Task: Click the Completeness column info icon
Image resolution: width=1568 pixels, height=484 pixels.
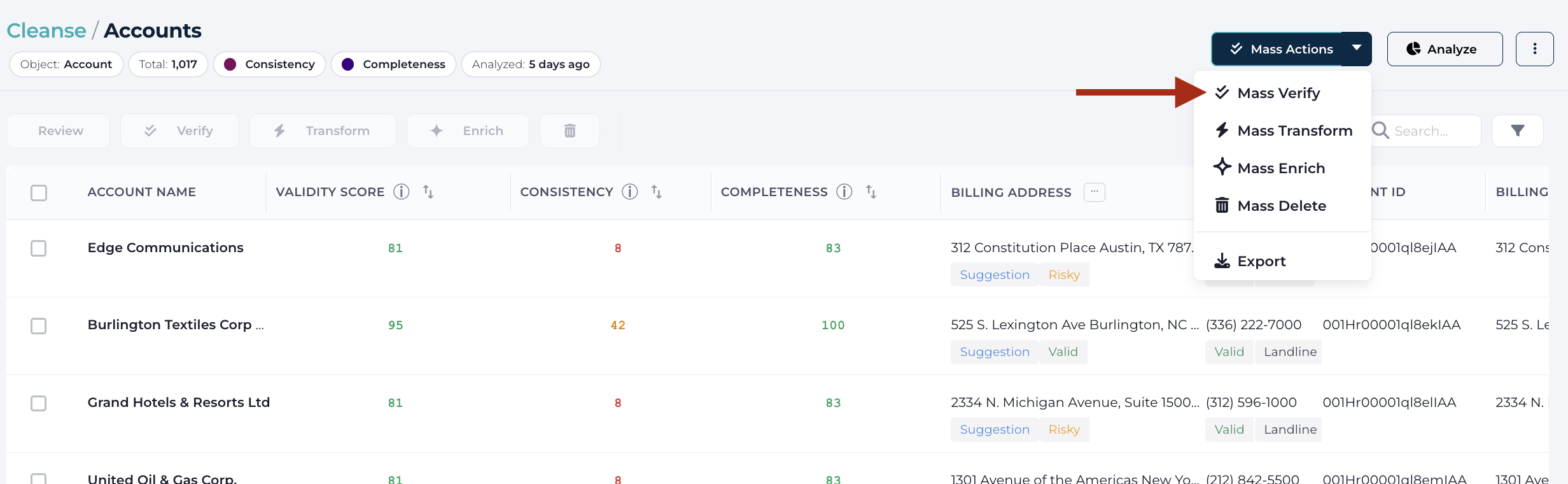Action: coord(844,192)
